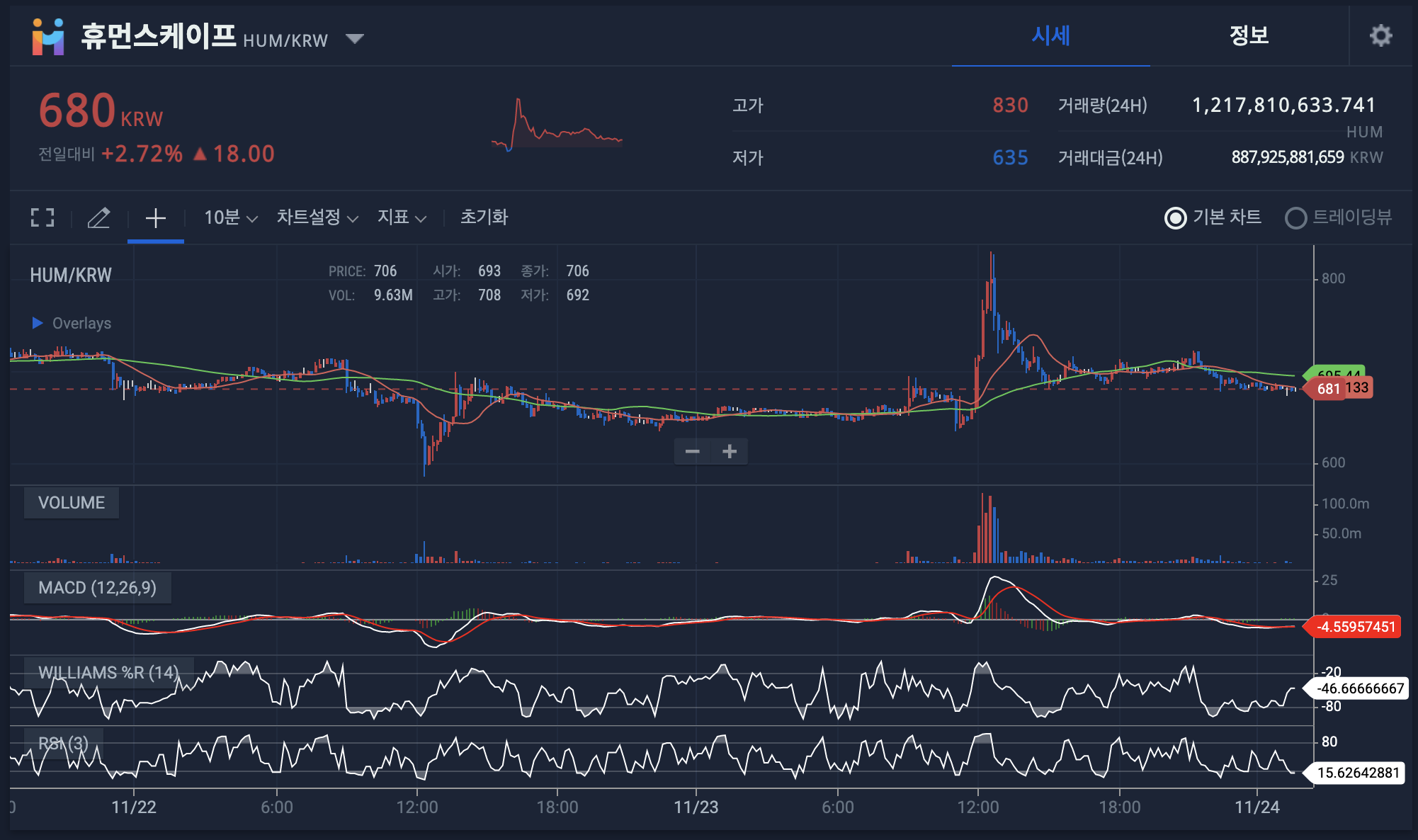
Task: Open the 10분 interval dropdown
Action: [x=230, y=217]
